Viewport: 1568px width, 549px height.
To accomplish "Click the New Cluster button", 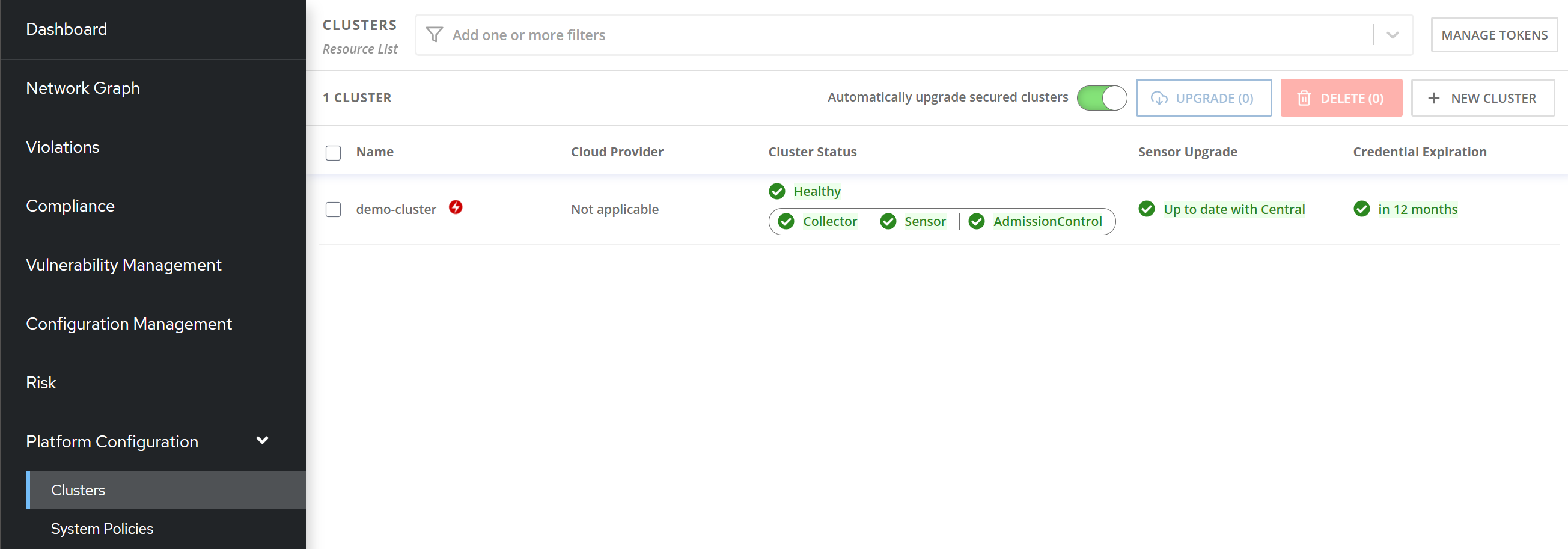I will point(1483,98).
